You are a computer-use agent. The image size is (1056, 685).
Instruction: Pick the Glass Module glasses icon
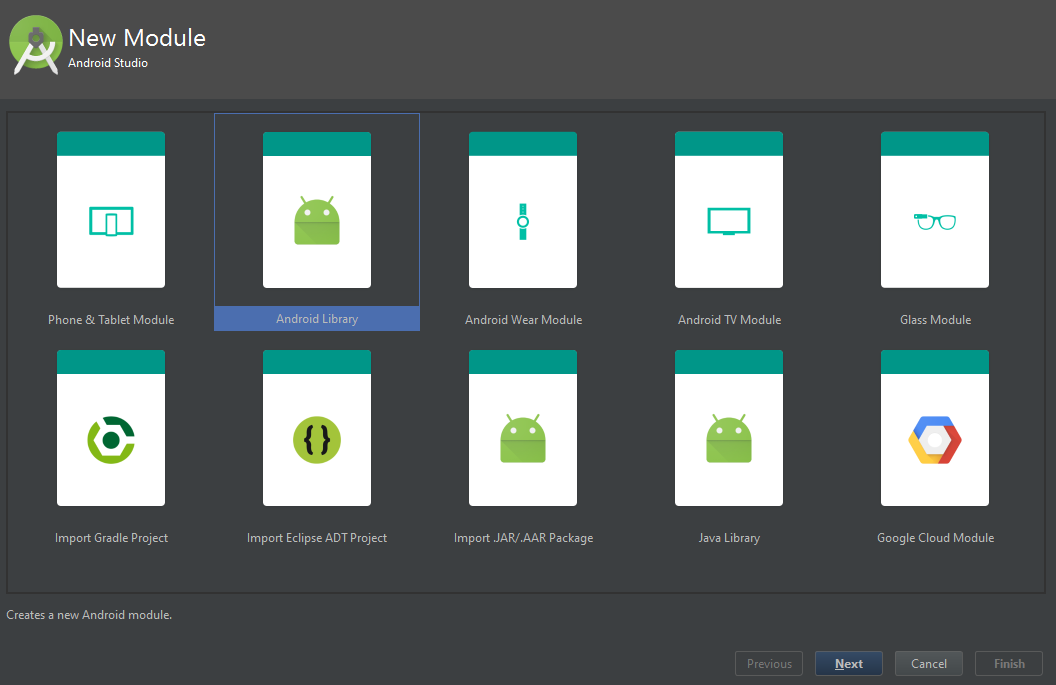(935, 221)
